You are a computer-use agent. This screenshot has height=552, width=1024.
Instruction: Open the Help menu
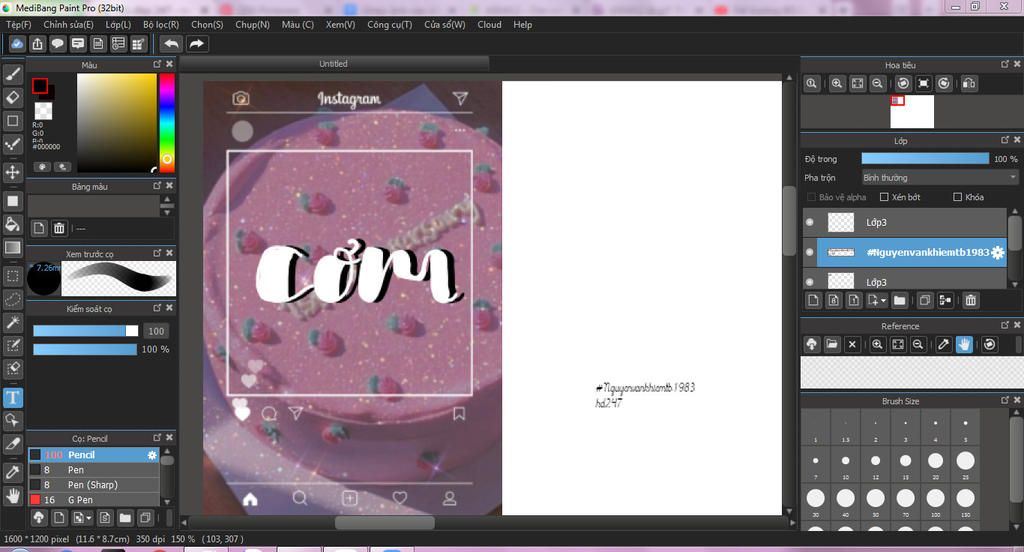[522, 24]
